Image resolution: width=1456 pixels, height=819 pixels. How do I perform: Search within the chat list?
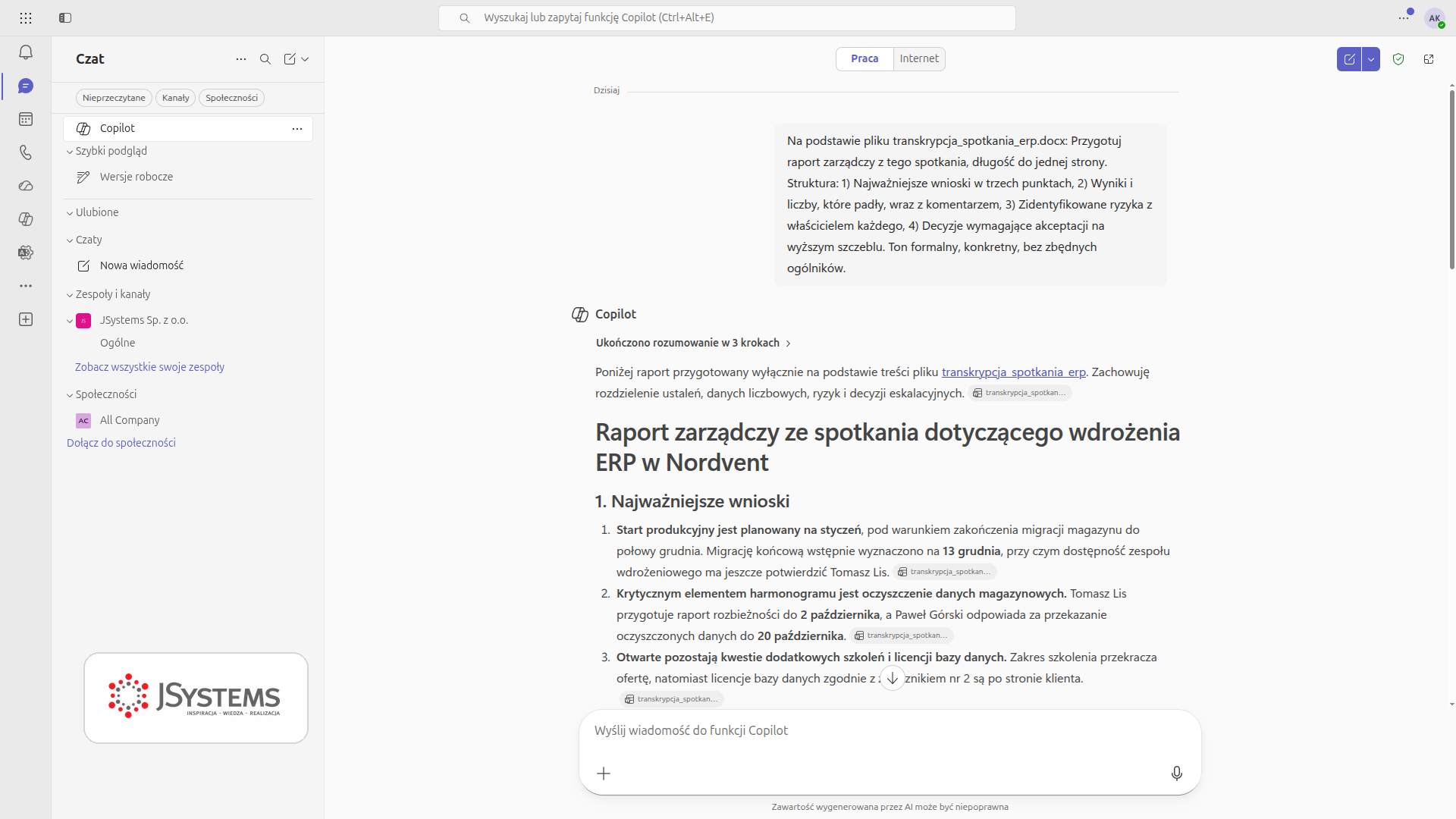pyautogui.click(x=265, y=59)
